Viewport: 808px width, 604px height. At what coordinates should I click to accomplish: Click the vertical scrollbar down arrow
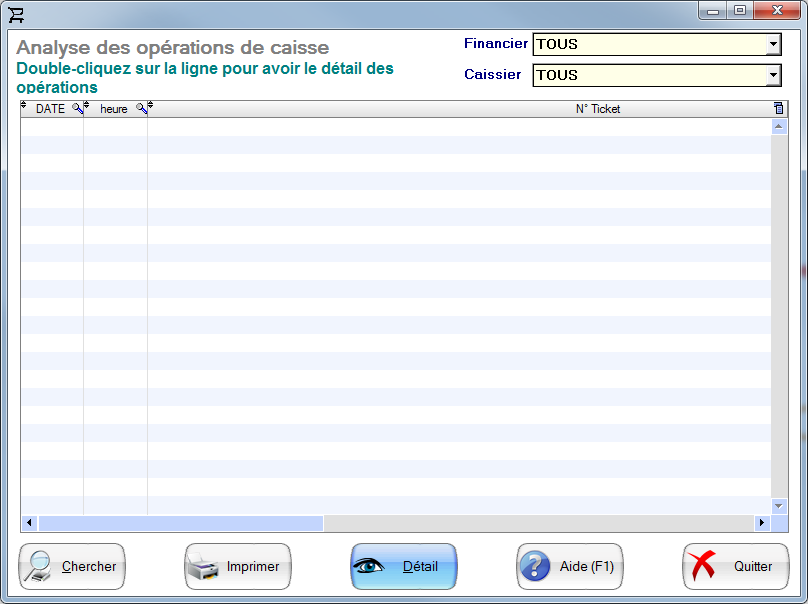779,506
